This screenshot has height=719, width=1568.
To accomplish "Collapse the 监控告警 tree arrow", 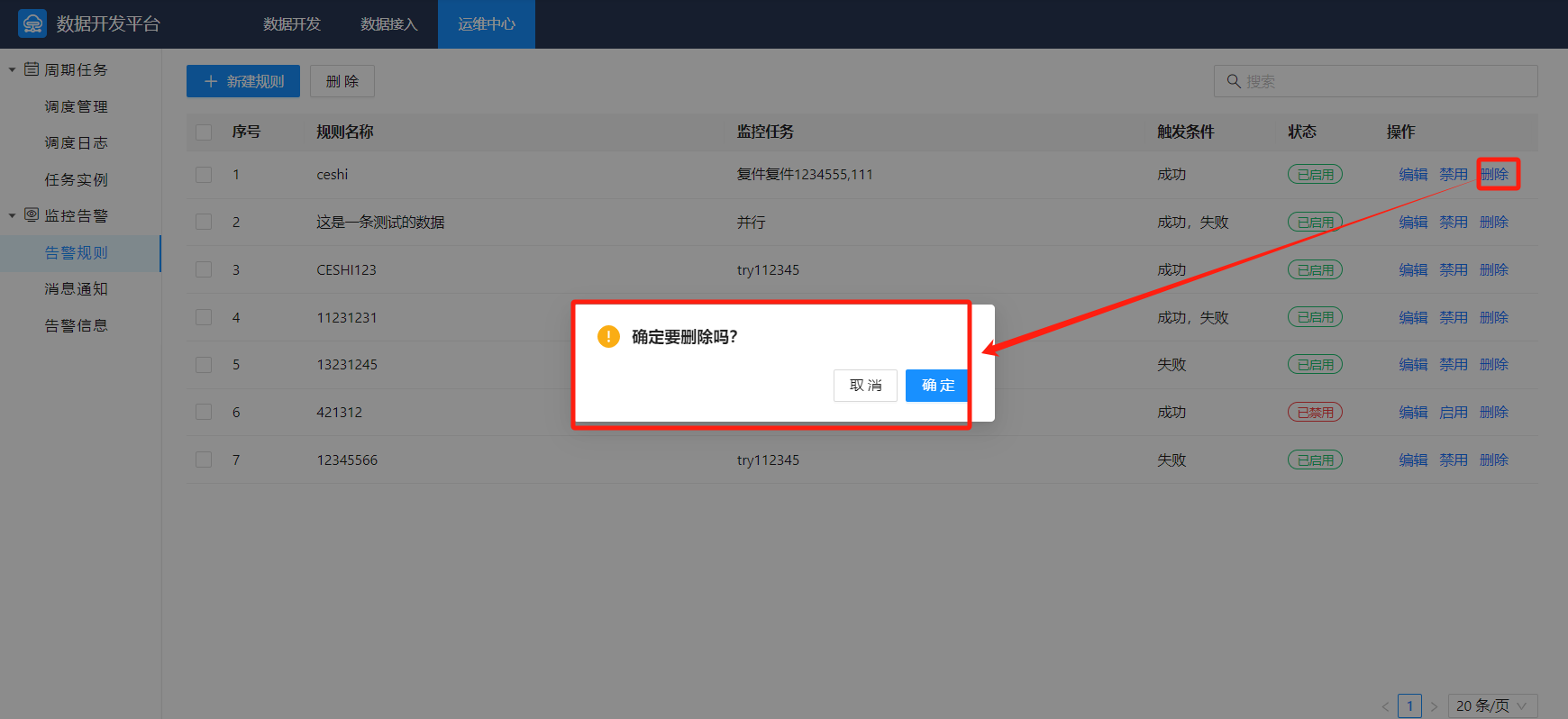I will pyautogui.click(x=13, y=215).
